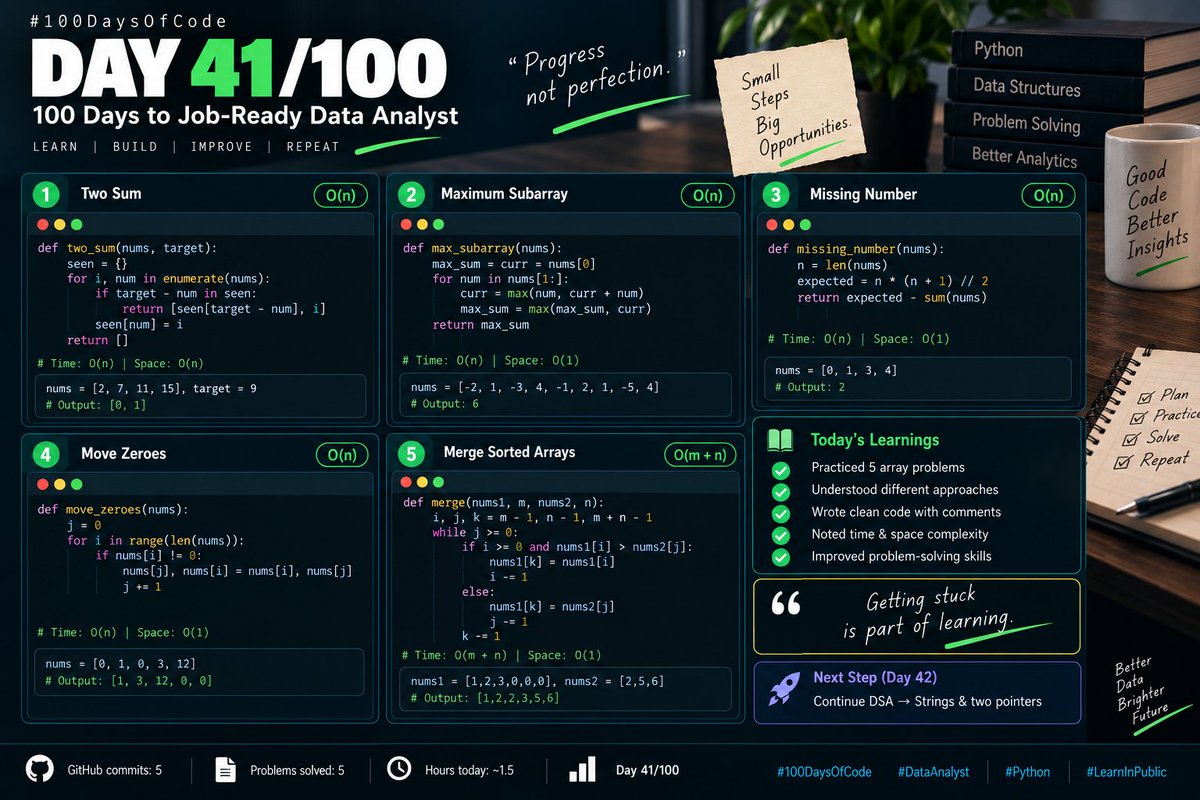
Task: Toggle the check beside Wrote clean code with comments
Action: pos(781,513)
